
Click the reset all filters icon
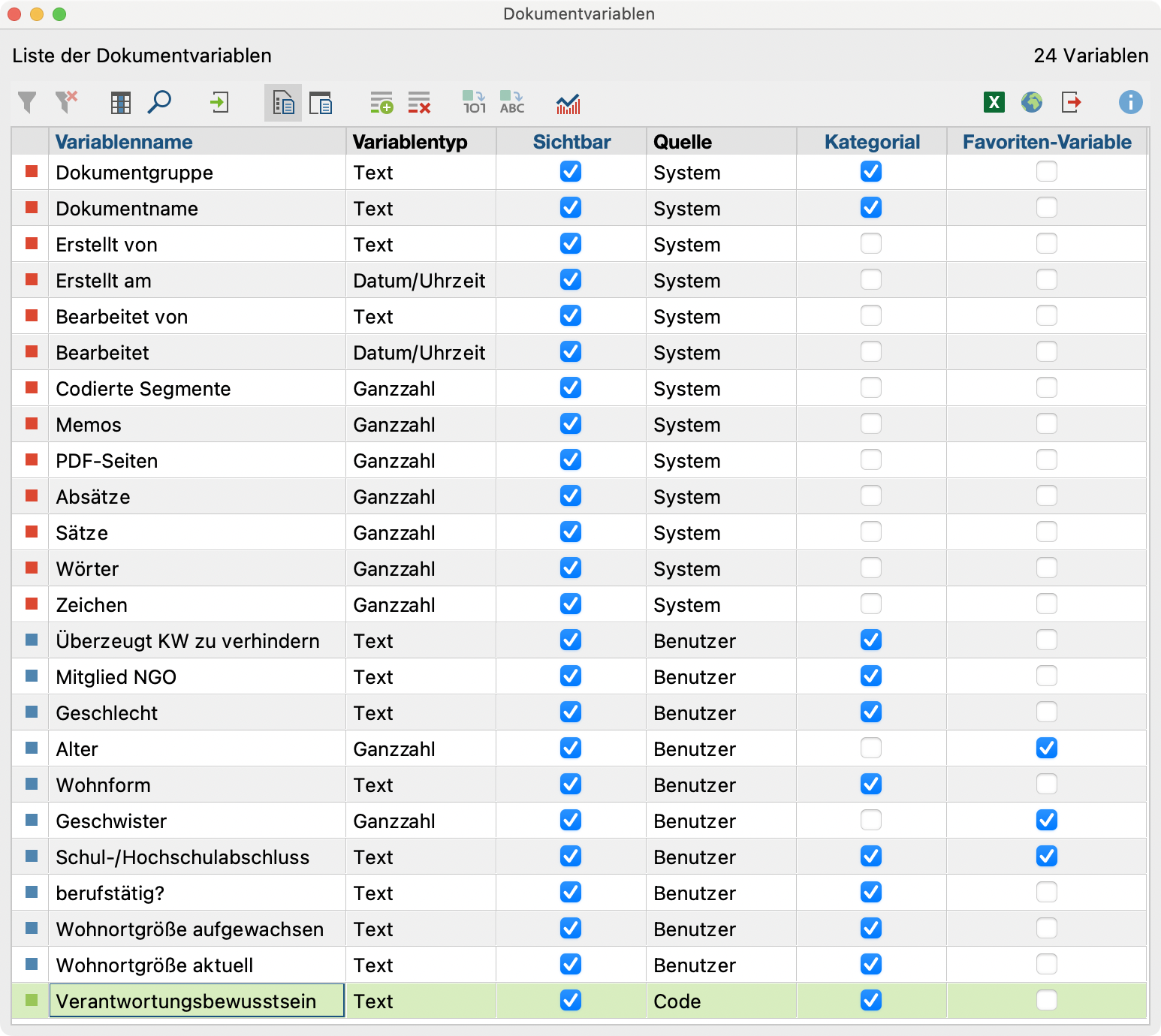click(x=66, y=103)
